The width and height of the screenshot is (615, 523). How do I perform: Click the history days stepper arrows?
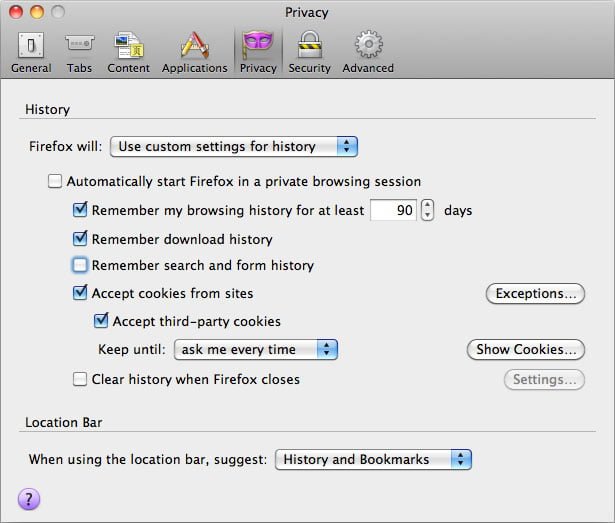[428, 211]
